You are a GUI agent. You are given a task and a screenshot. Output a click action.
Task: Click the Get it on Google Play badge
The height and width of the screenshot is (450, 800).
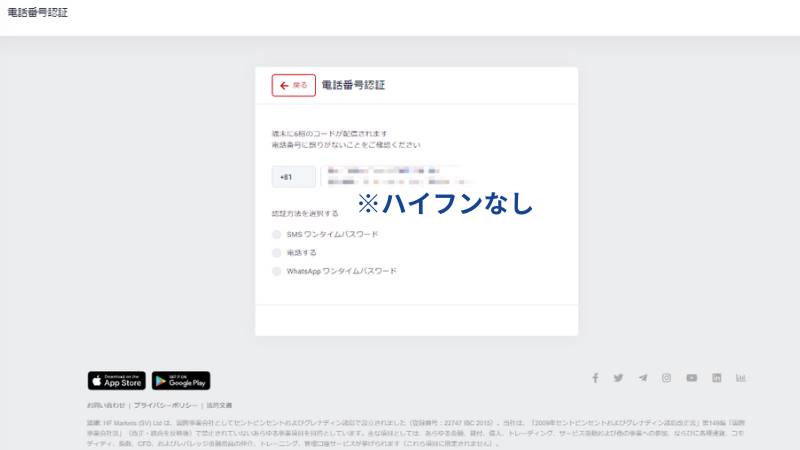pos(181,381)
